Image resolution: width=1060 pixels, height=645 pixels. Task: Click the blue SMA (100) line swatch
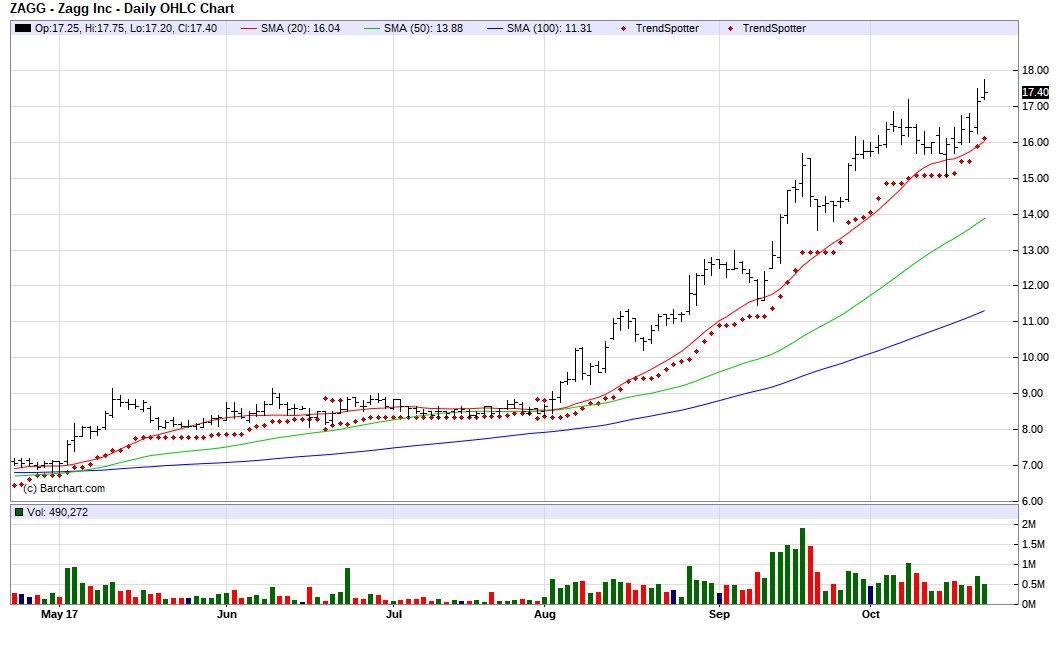(495, 28)
